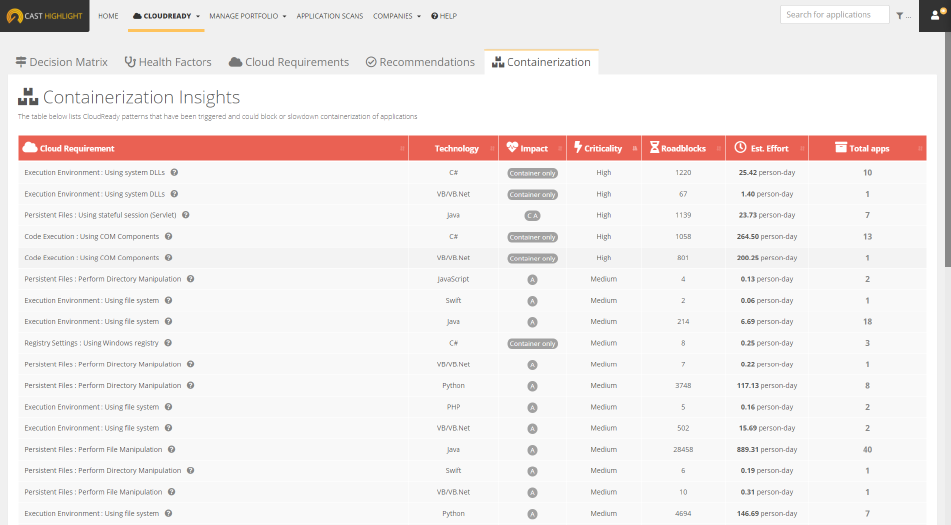This screenshot has height=525, width=951.
Task: Expand the Manage Portfolio dropdown
Action: pos(248,16)
